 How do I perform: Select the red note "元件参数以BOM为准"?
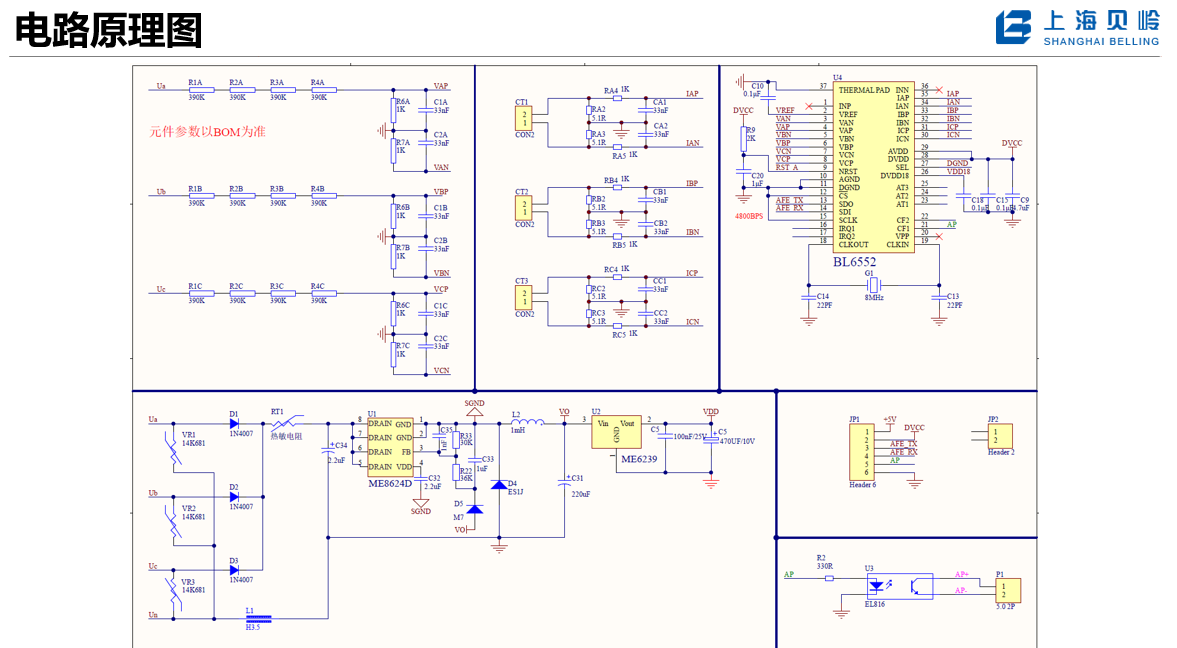207,132
